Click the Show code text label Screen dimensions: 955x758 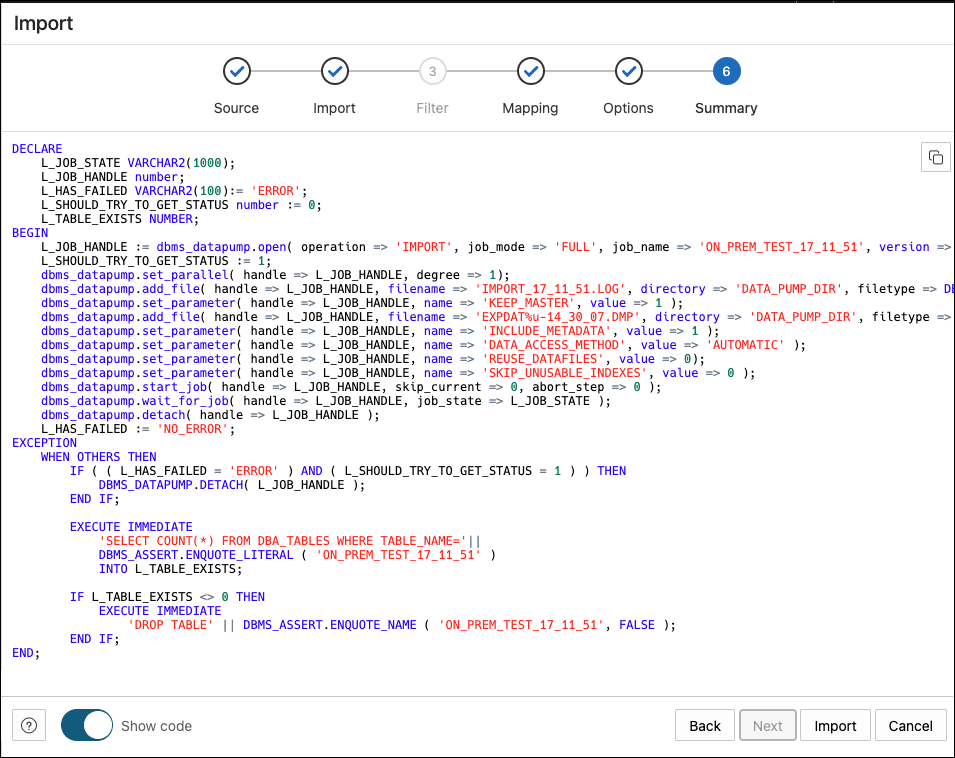(157, 725)
